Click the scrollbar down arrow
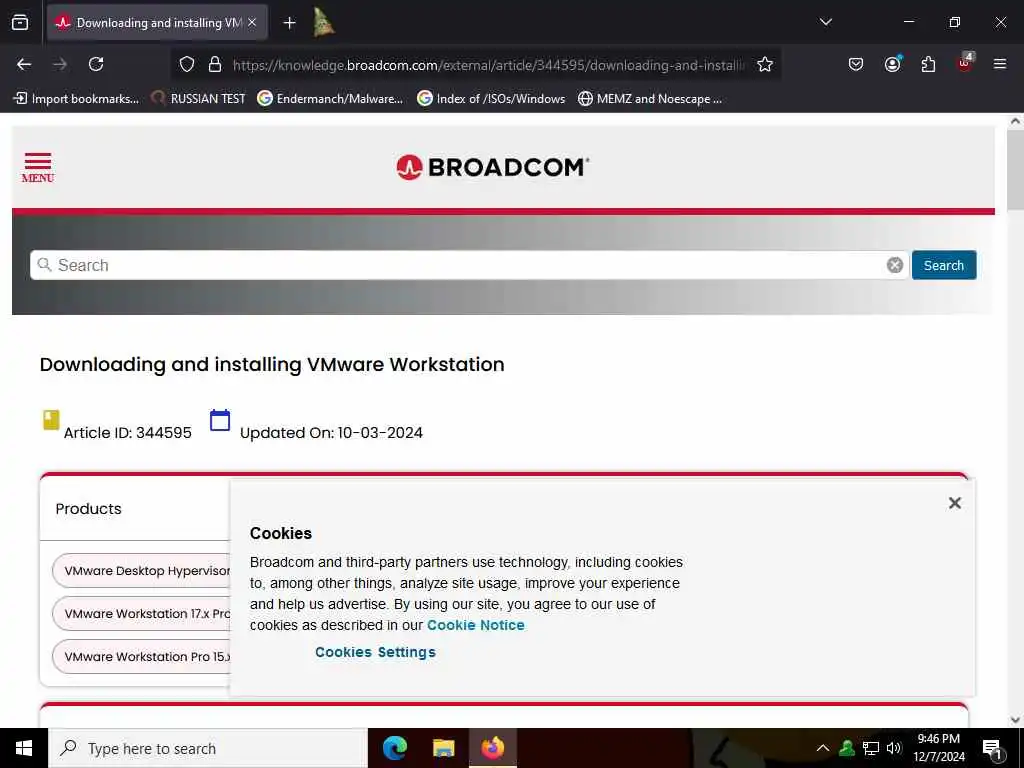Image resolution: width=1024 pixels, height=768 pixels. pyautogui.click(x=1015, y=720)
